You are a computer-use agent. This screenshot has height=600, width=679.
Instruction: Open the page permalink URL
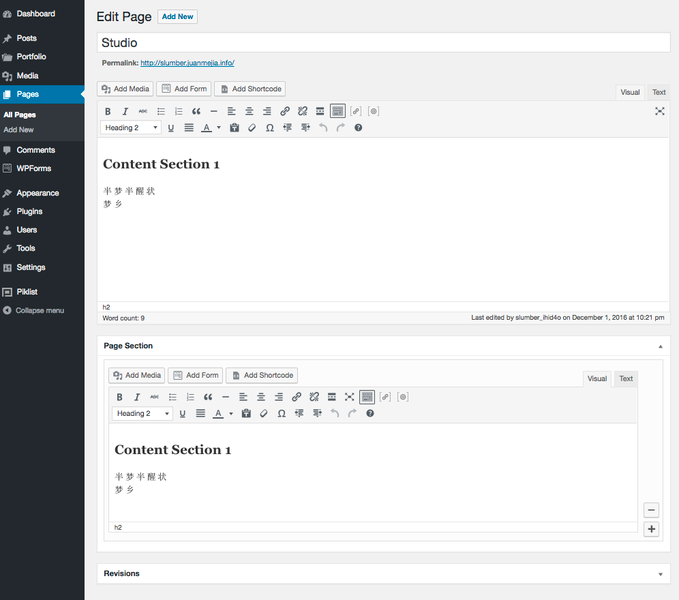pyautogui.click(x=187, y=63)
